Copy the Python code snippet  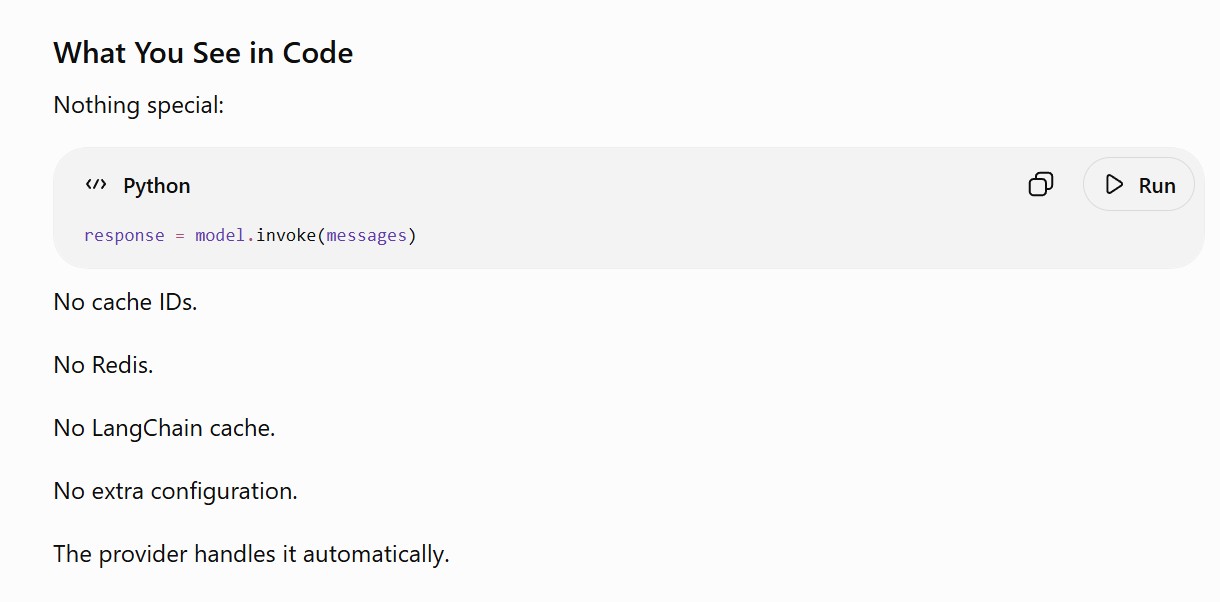1041,185
